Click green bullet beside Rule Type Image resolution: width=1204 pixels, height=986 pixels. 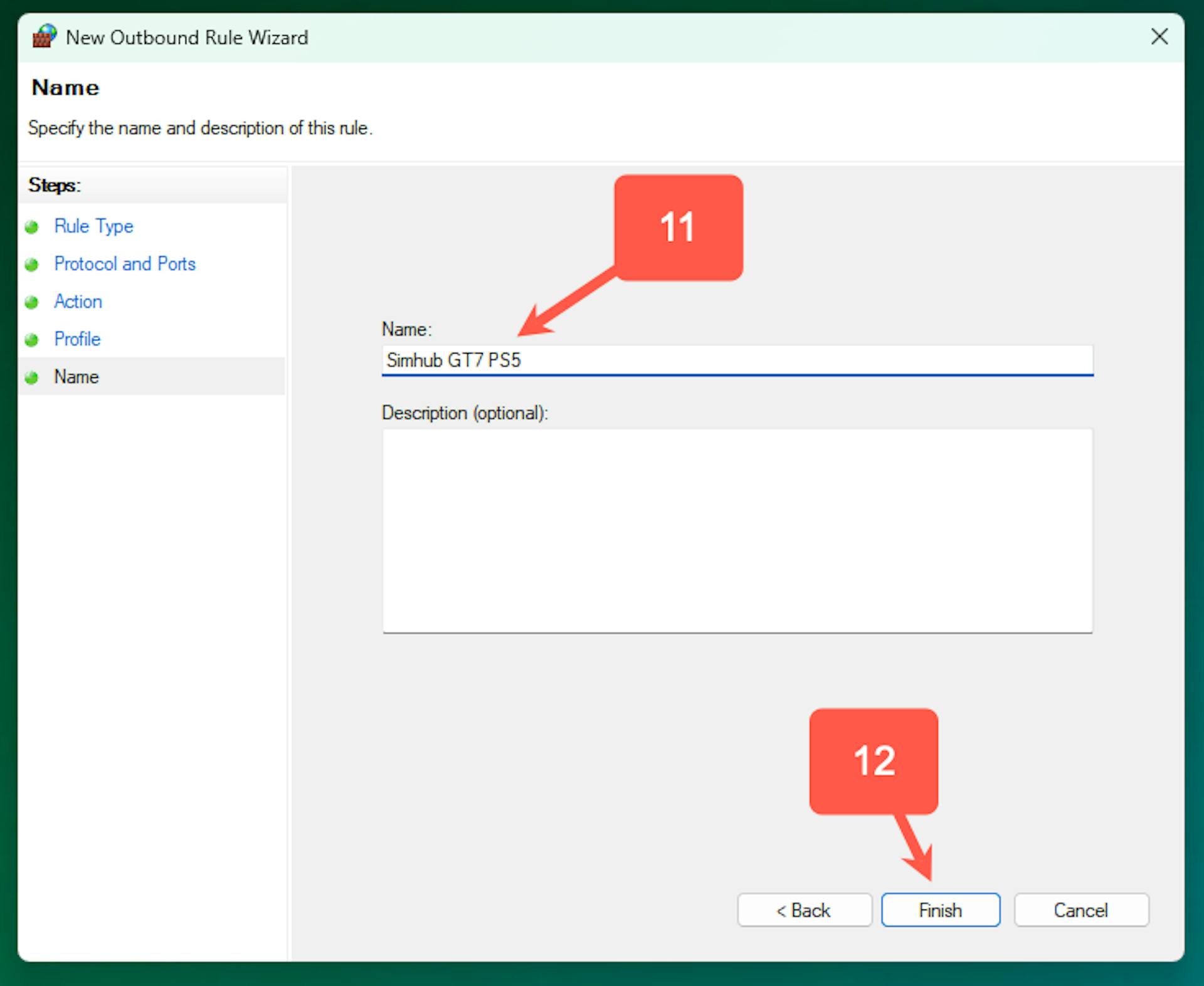click(x=32, y=227)
